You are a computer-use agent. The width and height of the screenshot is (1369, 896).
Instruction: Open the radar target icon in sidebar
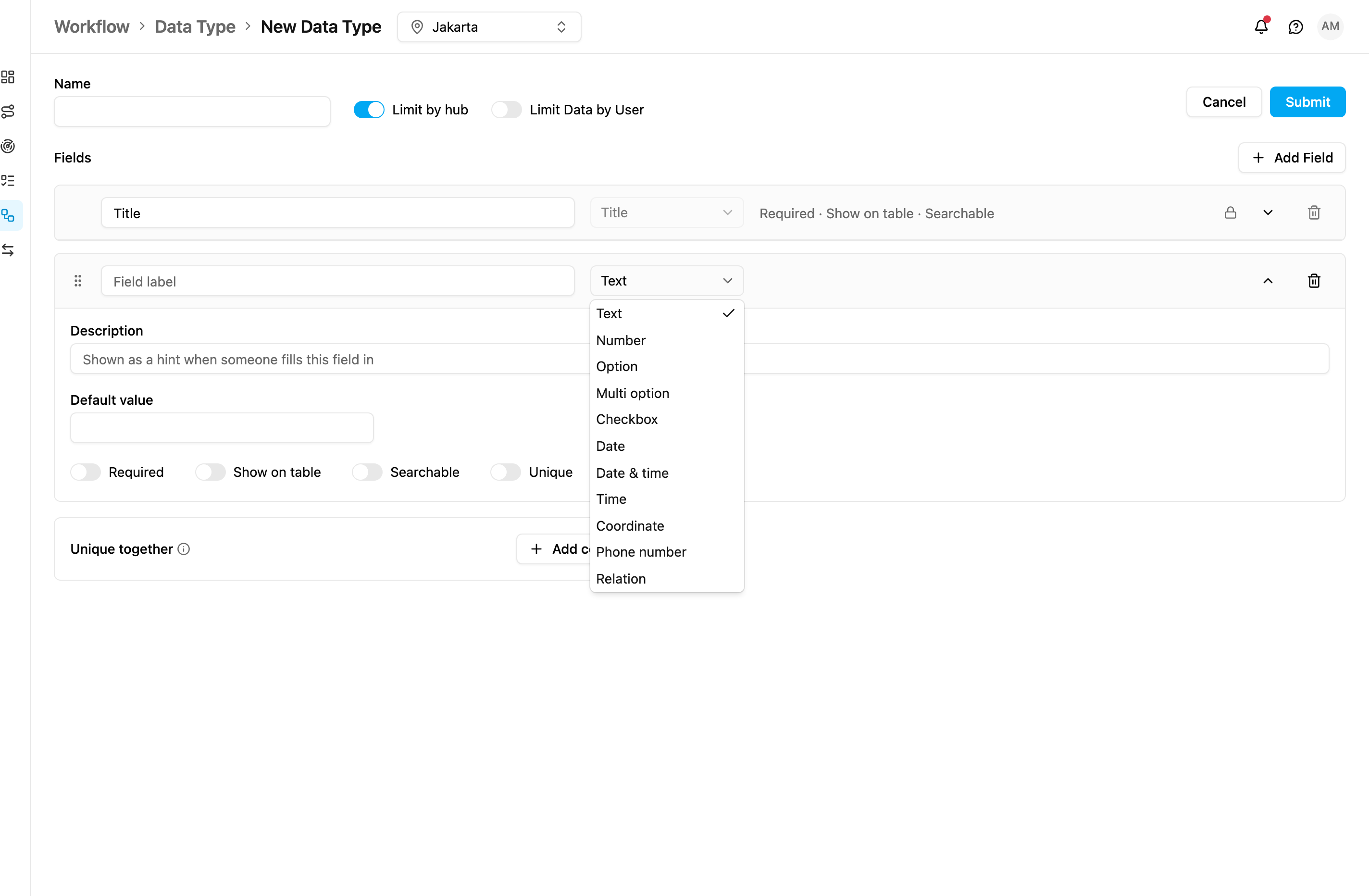8,146
